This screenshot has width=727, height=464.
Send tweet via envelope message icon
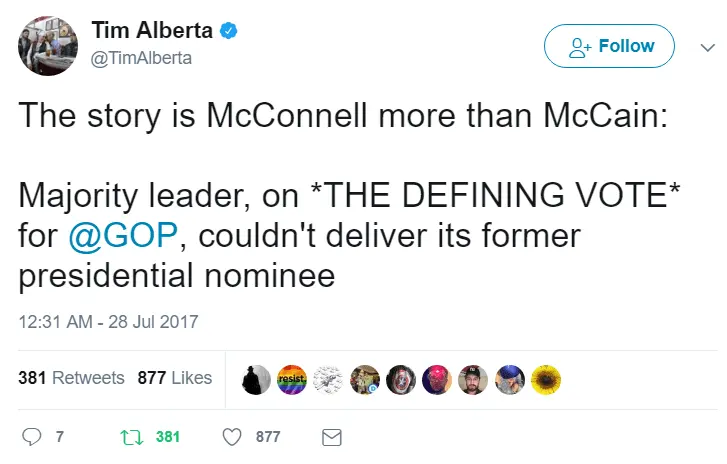click(331, 437)
